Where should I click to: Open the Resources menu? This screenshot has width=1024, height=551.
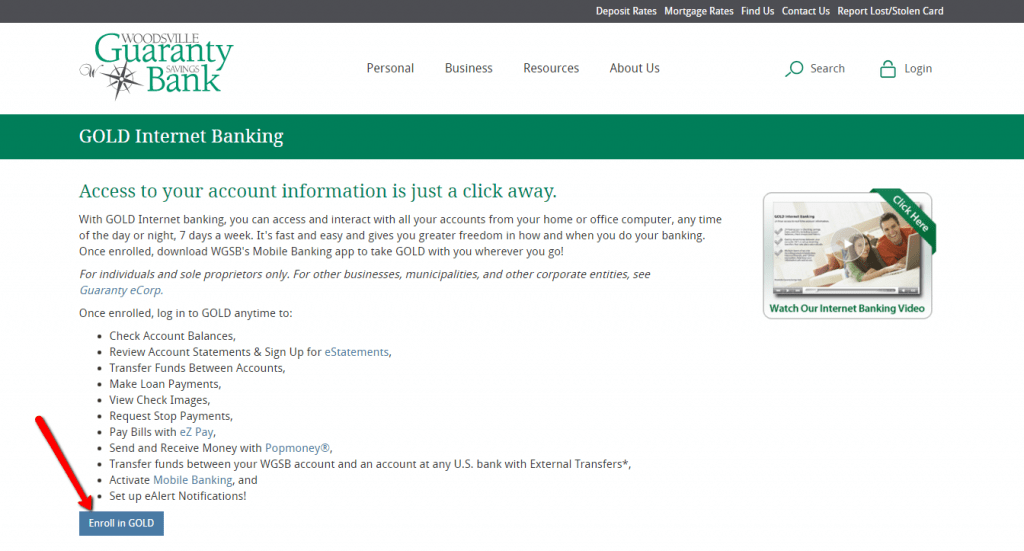[551, 68]
